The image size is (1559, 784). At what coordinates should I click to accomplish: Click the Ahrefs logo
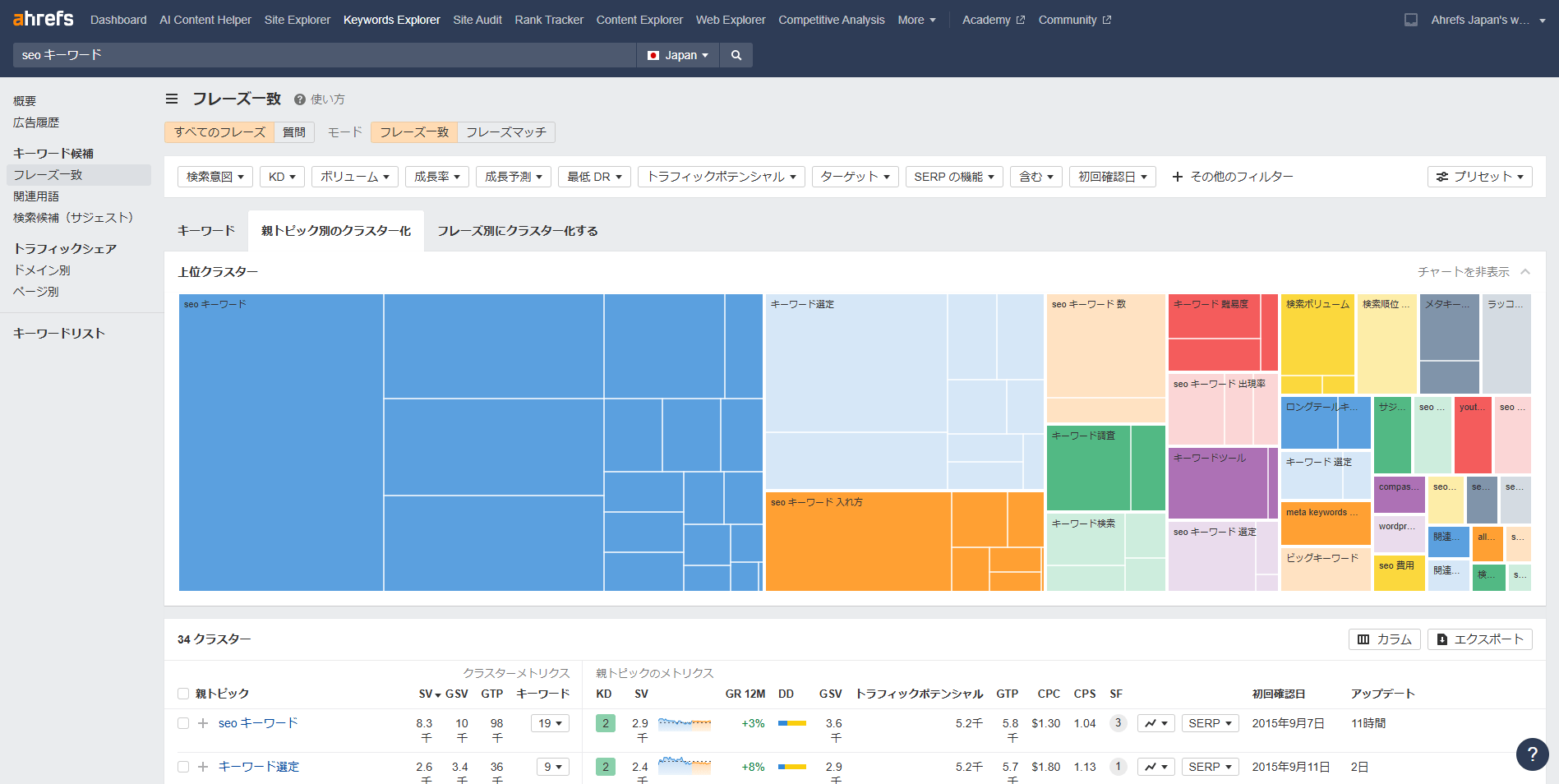[x=44, y=19]
